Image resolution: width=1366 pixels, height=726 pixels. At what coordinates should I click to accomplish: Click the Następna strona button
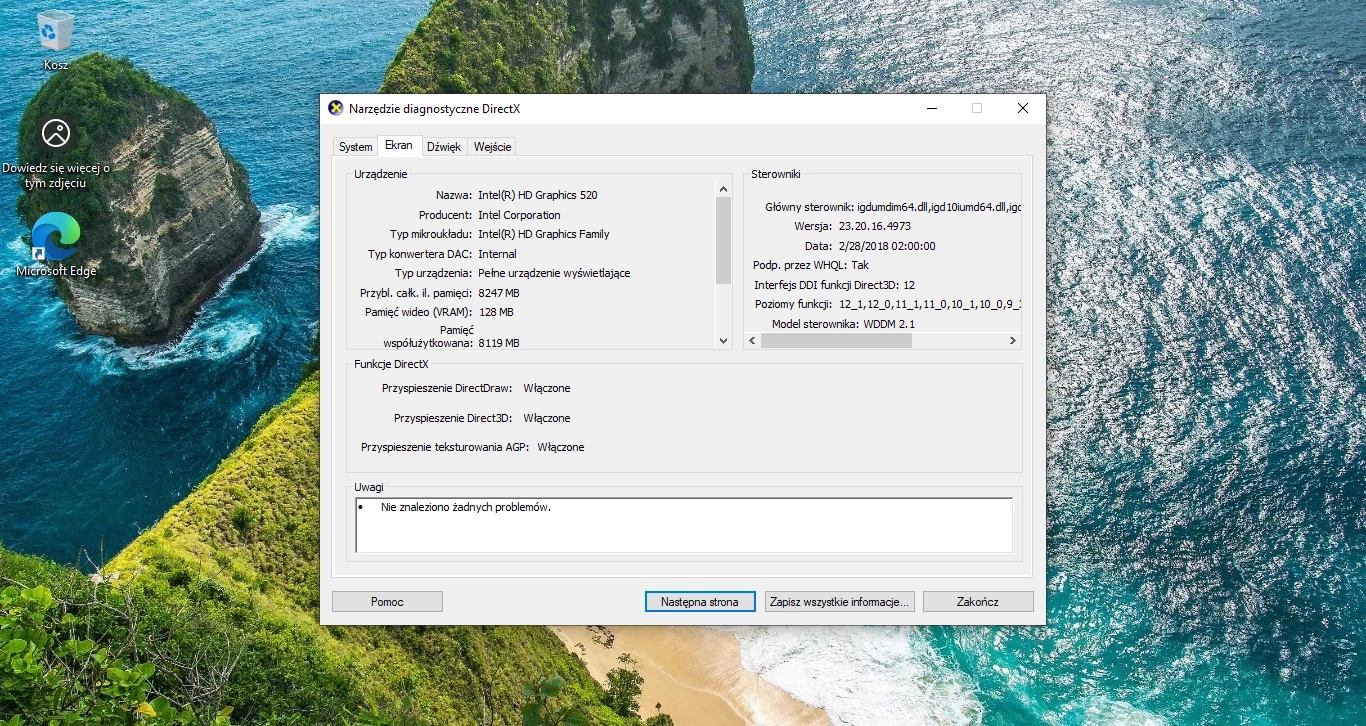coord(700,602)
